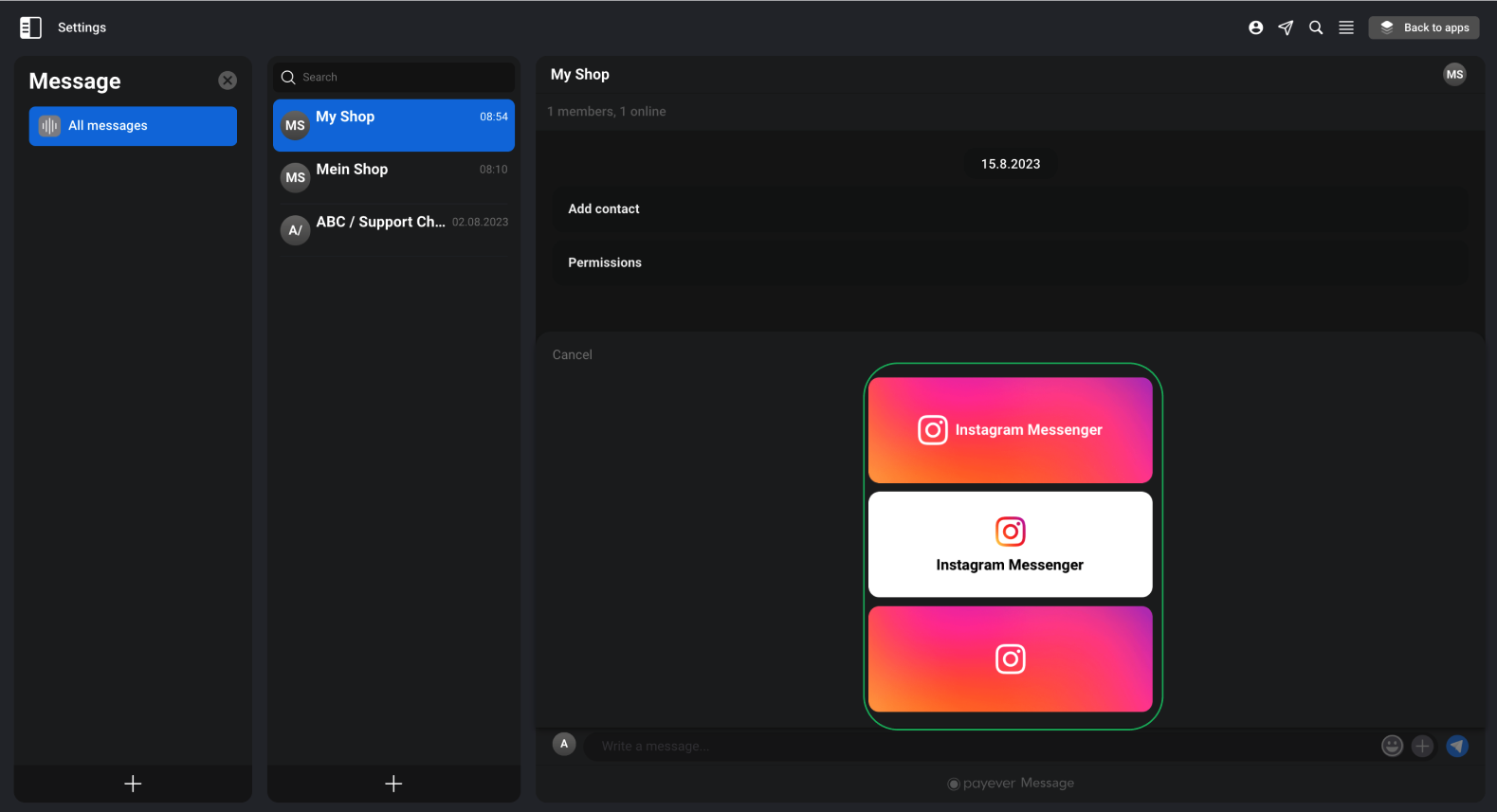Click the 02.08.2023 date on ABC Support

click(x=480, y=222)
